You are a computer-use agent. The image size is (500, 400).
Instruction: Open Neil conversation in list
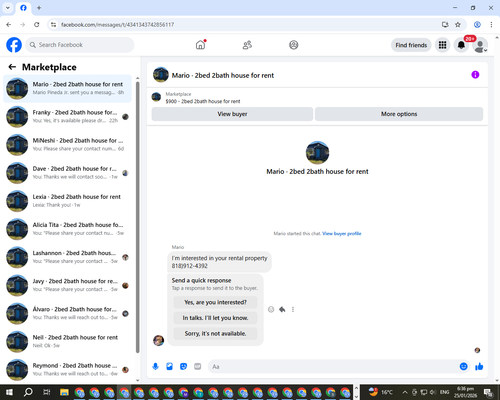point(68,341)
